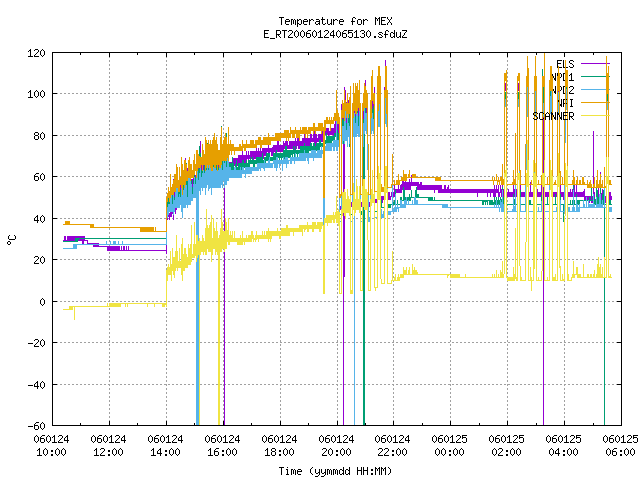Image resolution: width=640 pixels, height=480 pixels.
Task: Click the chart title 'Temperature for MEX'
Action: pyautogui.click(x=335, y=21)
